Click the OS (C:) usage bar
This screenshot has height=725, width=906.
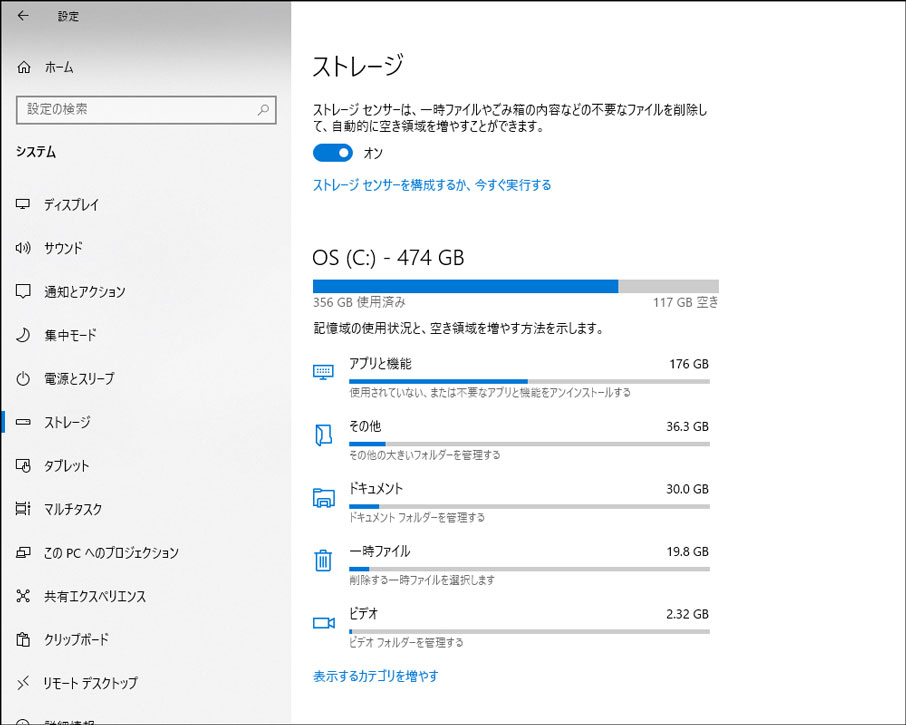tap(516, 286)
